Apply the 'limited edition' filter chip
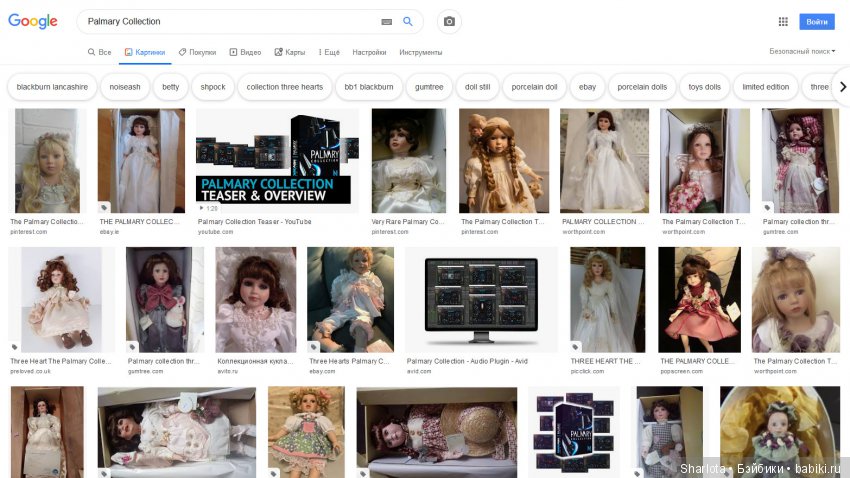This screenshot has height=478, width=850. click(x=765, y=87)
